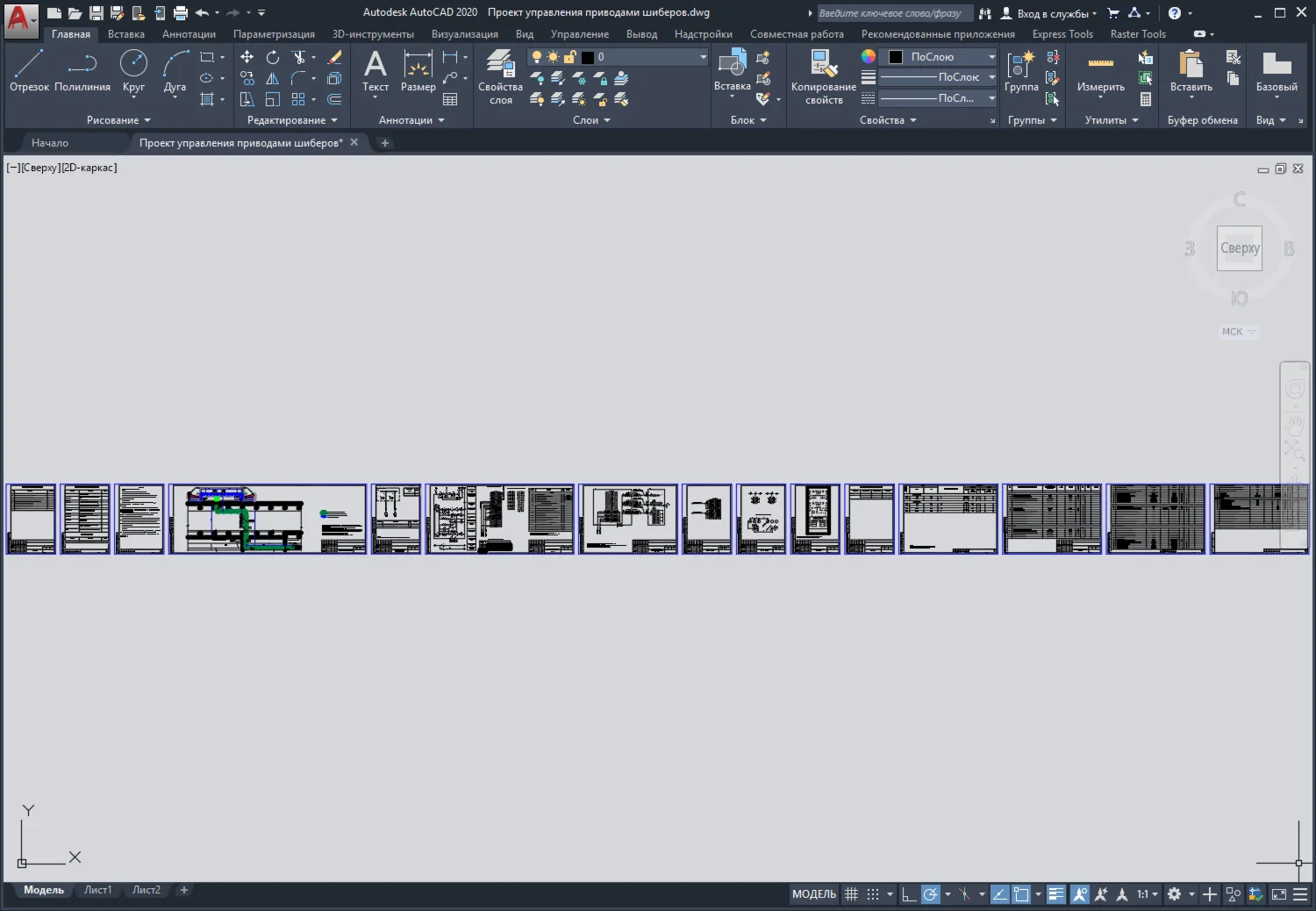Open the Текст annotation tool
Screen dimensions: 1316x911
375,71
